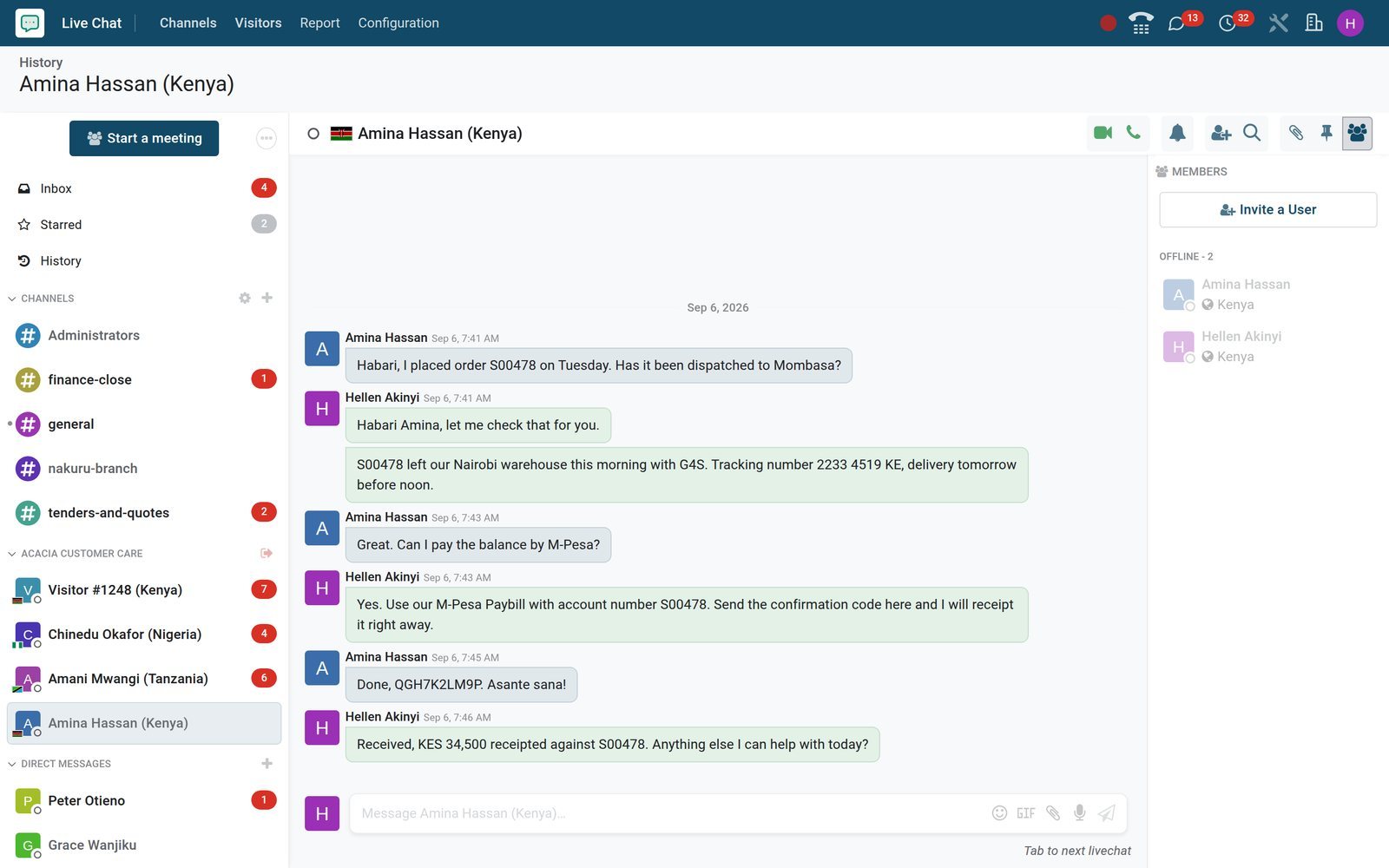
Task: Show attachments via the paperclip header icon
Action: (1295, 133)
